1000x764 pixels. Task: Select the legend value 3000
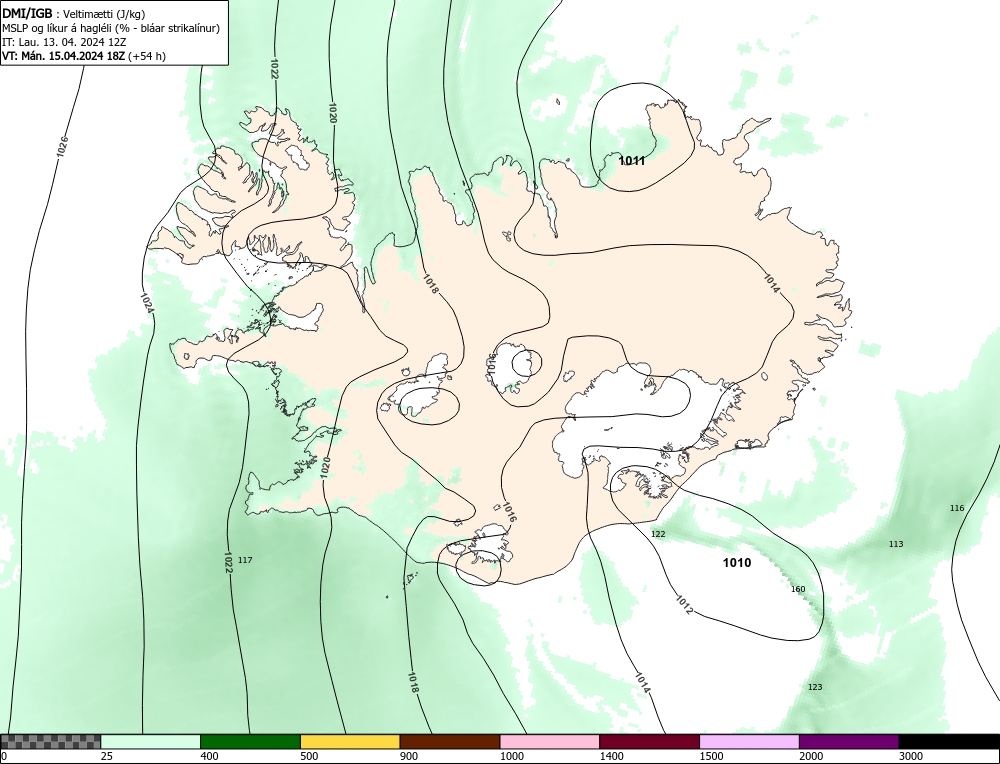click(910, 756)
